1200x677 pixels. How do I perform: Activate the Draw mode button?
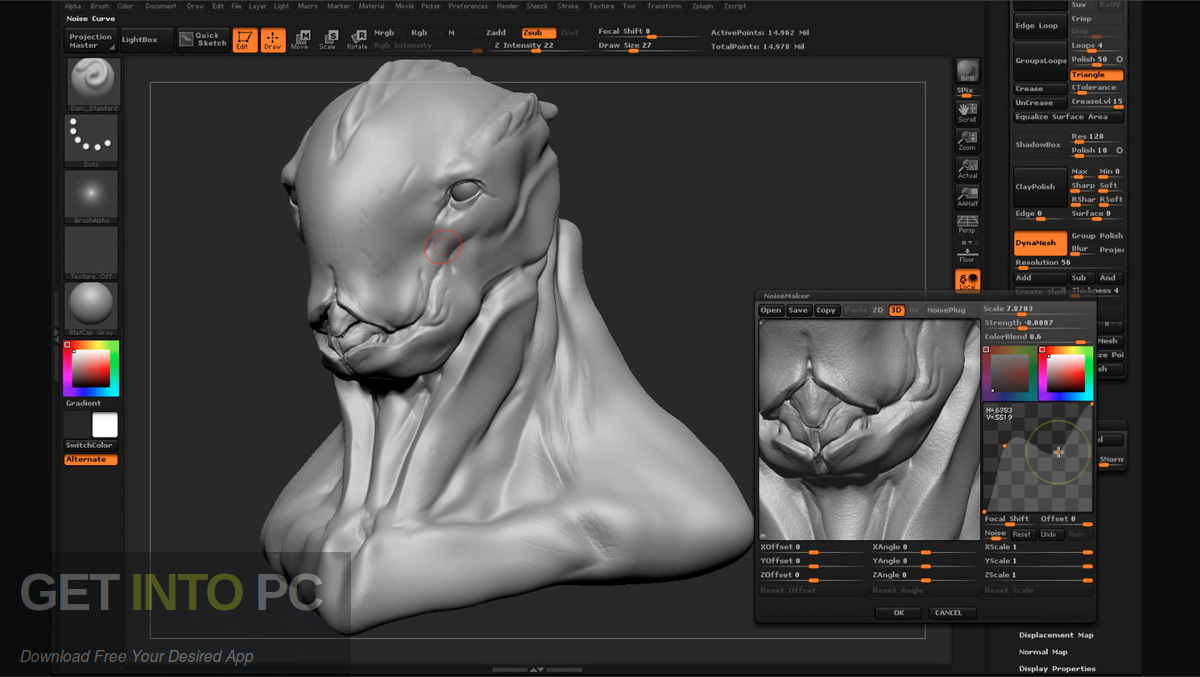[x=273, y=39]
